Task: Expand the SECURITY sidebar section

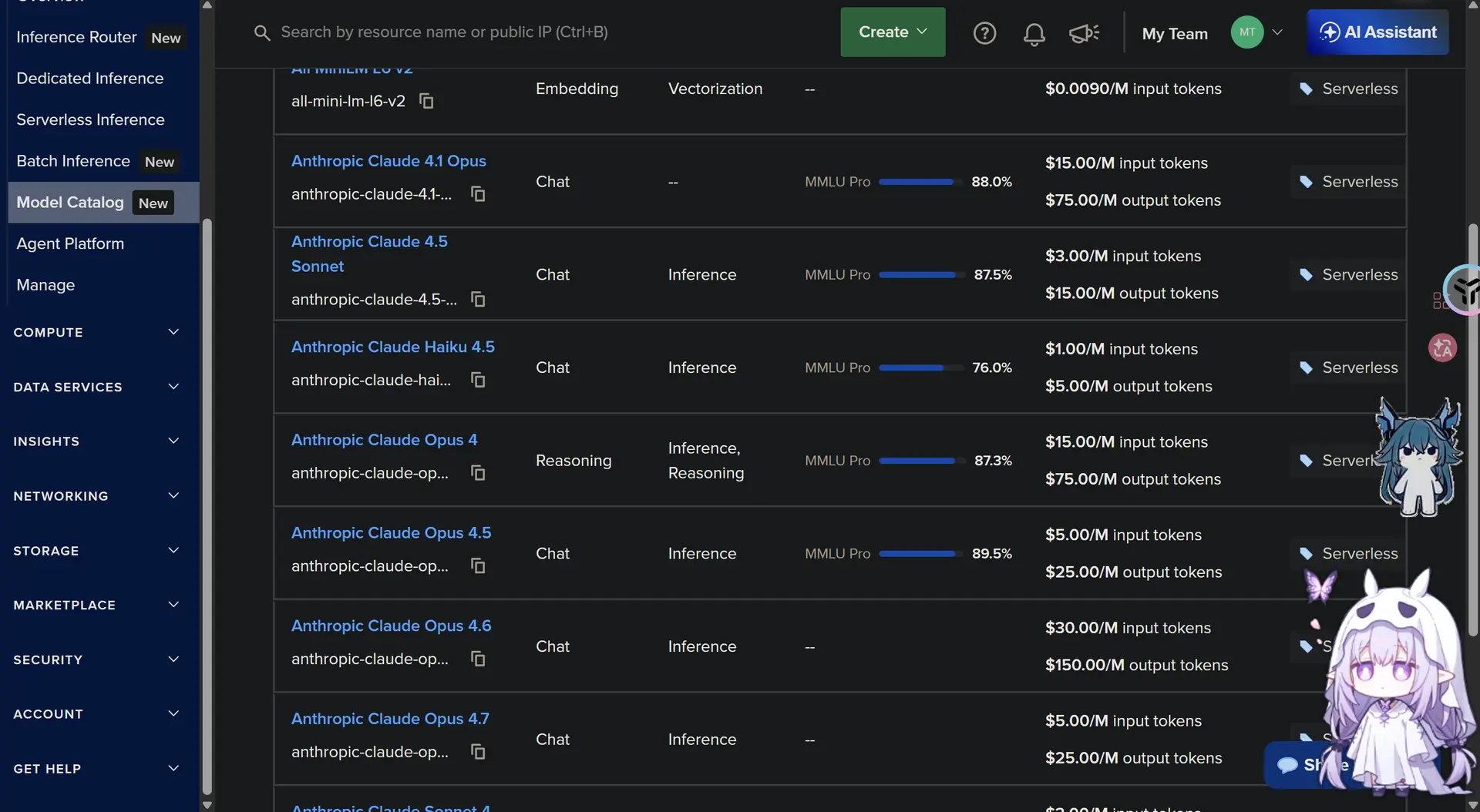Action: [x=96, y=659]
